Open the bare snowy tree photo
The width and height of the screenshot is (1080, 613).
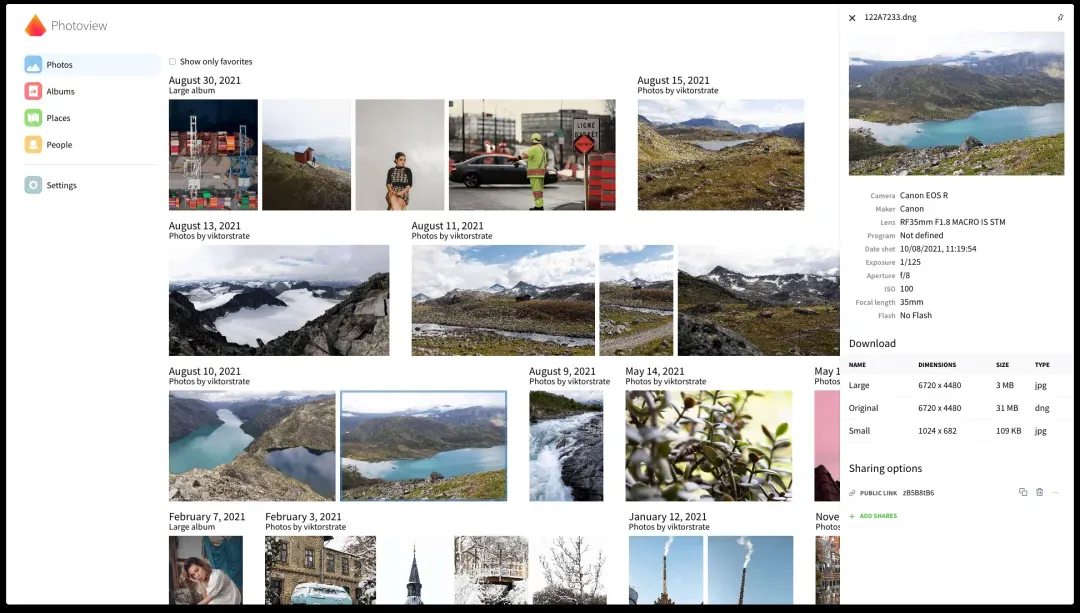click(570, 570)
